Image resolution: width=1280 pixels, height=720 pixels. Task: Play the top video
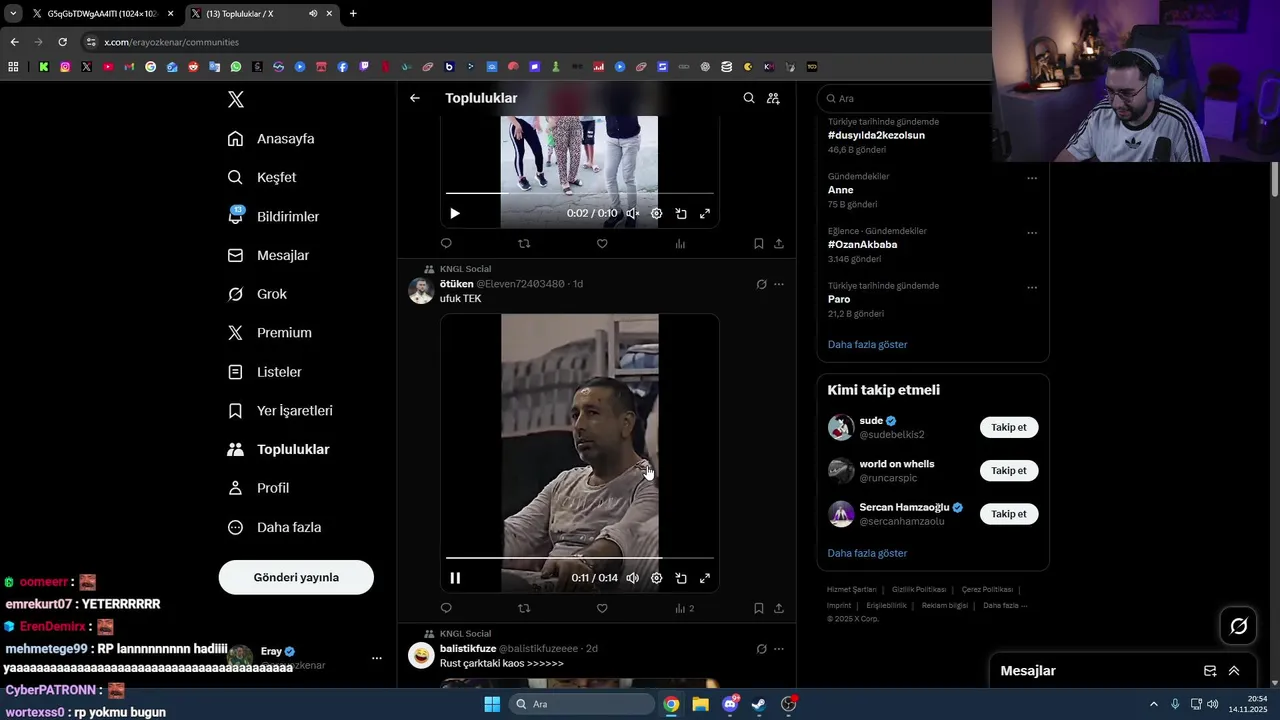coord(455,213)
